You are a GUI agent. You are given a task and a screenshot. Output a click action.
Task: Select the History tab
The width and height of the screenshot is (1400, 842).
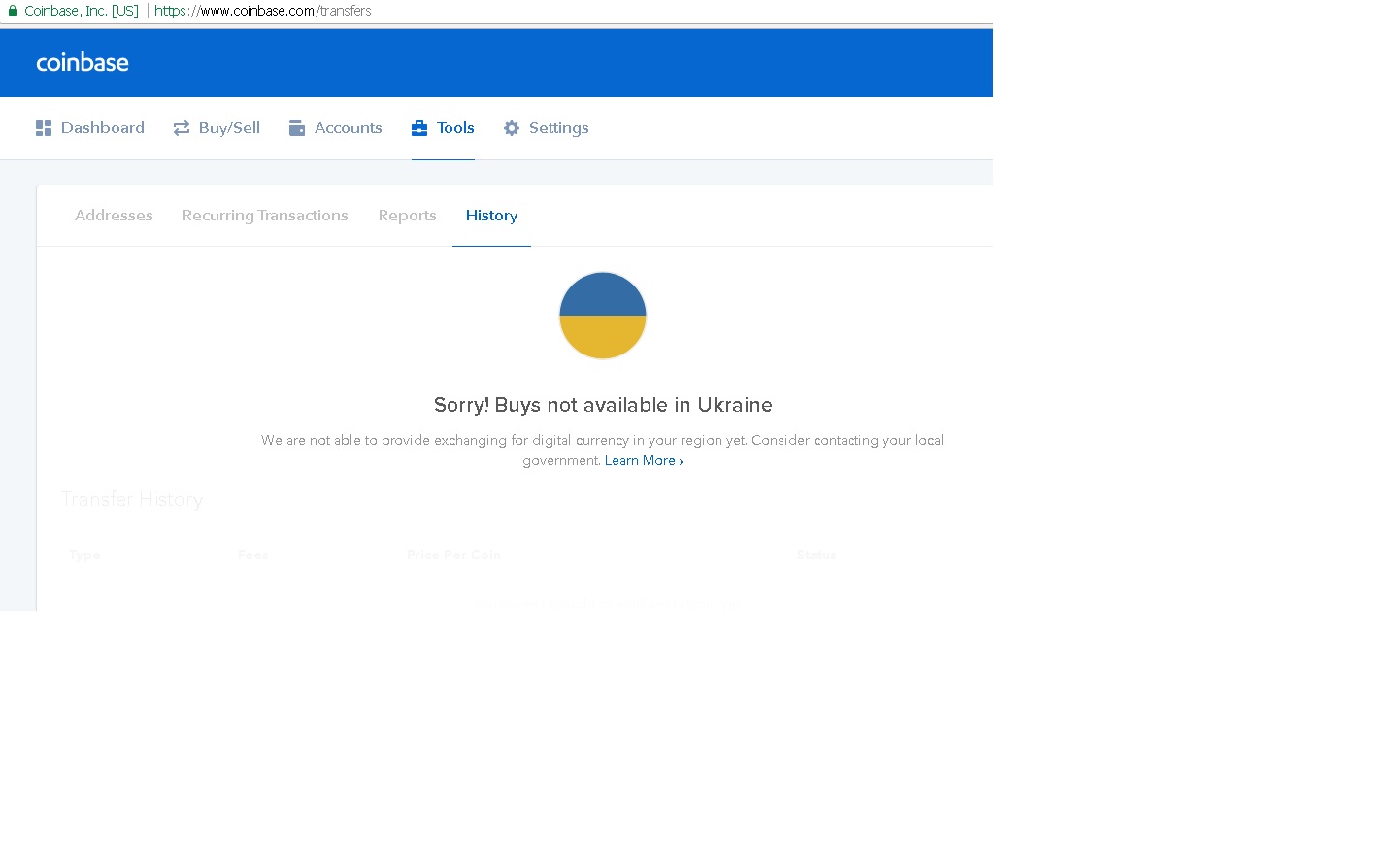point(491,216)
